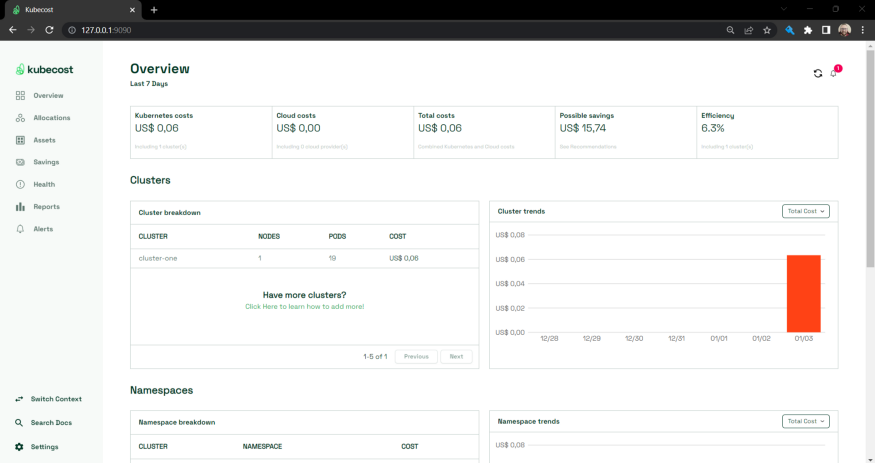The image size is (875, 463).
Task: Click the Savings icon in sidebar
Action: (x=20, y=162)
